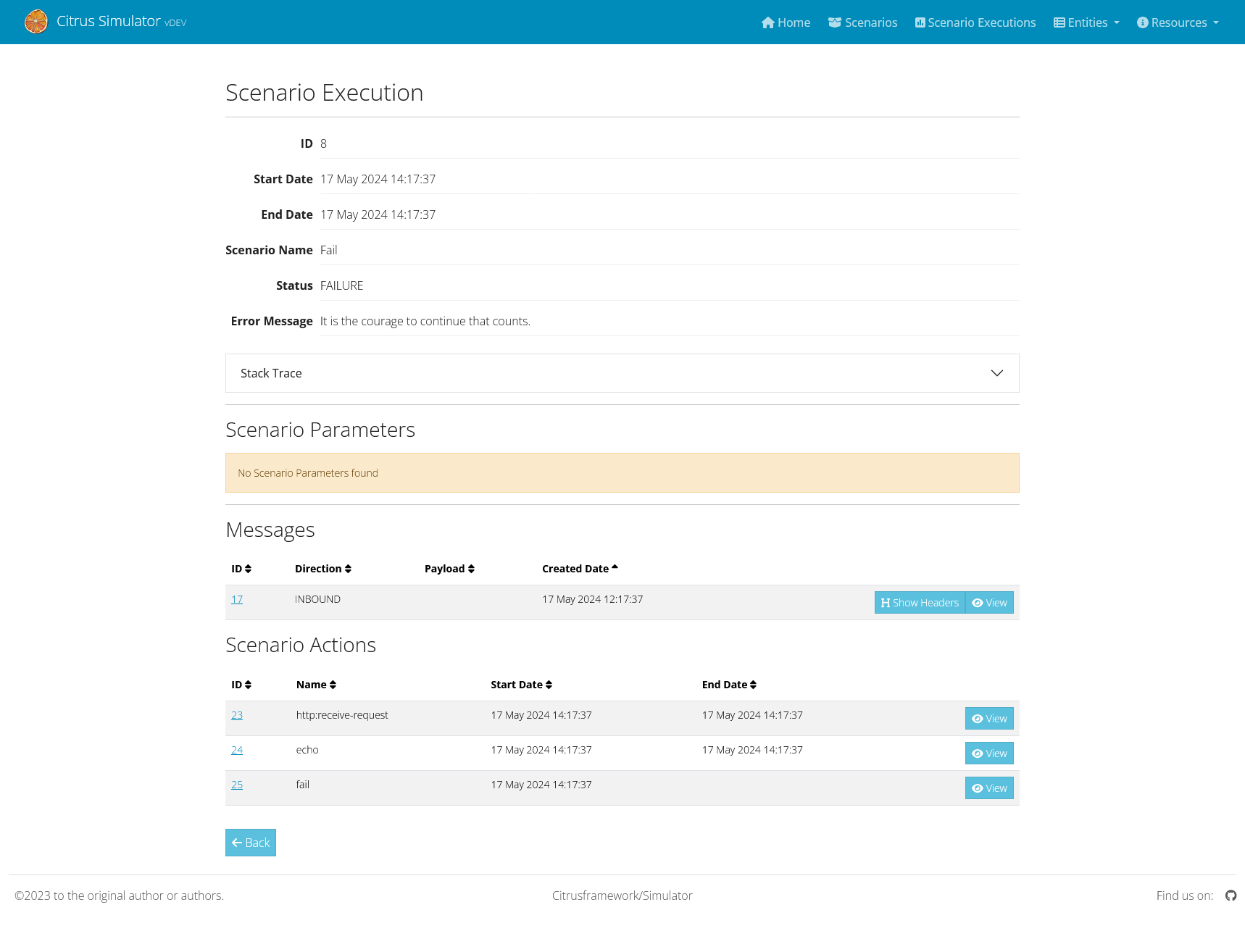Screen dimensions: 1245x952
Task: Expand the Stack Trace accordion
Action: tap(622, 373)
